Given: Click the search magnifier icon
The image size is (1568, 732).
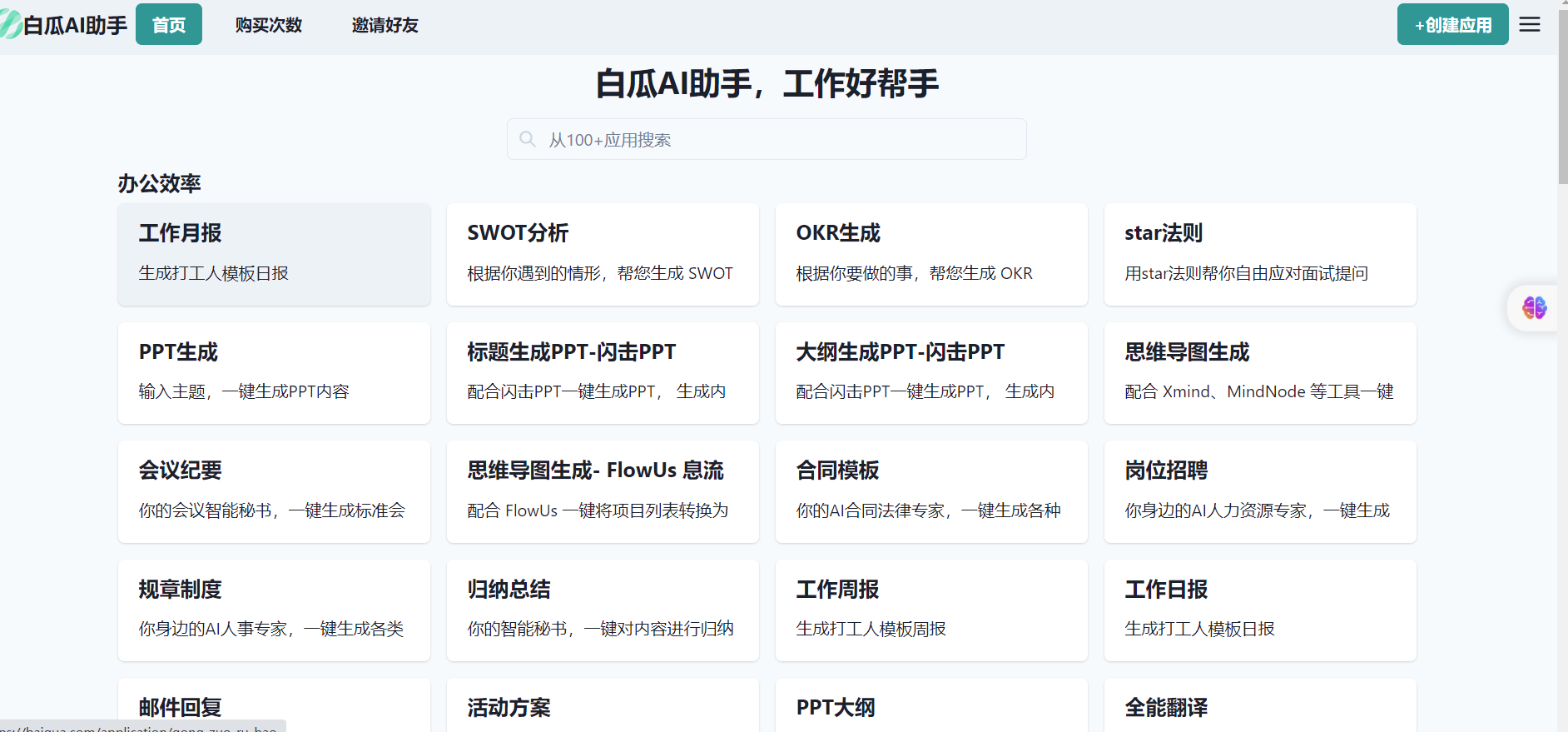Looking at the screenshot, I should point(528,139).
